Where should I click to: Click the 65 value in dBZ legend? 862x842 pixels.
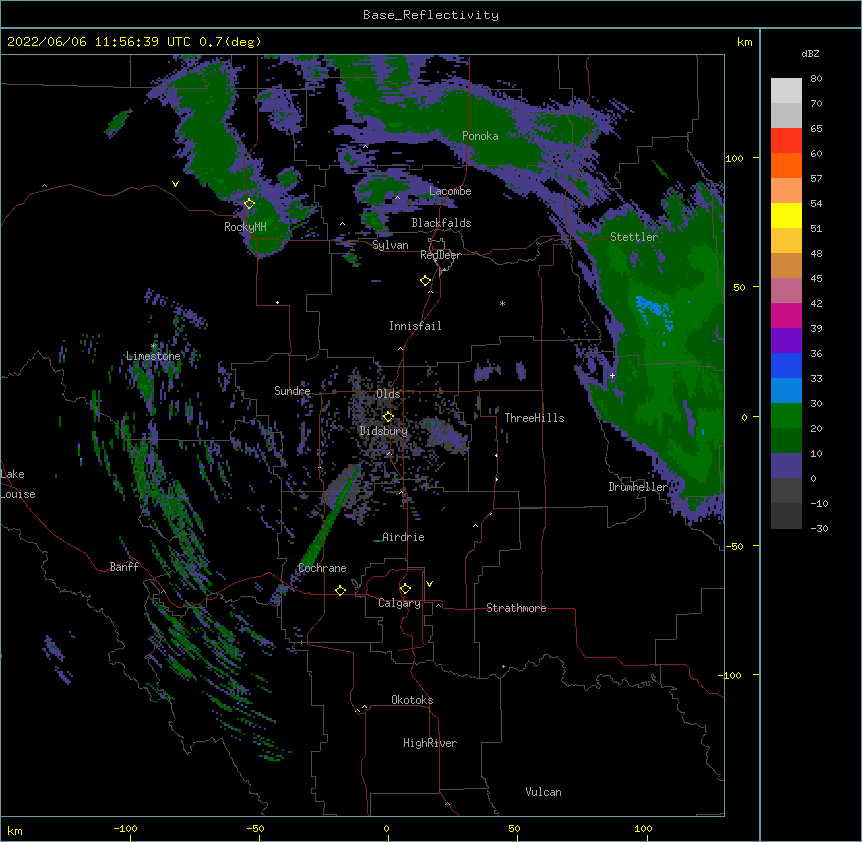tap(816, 129)
